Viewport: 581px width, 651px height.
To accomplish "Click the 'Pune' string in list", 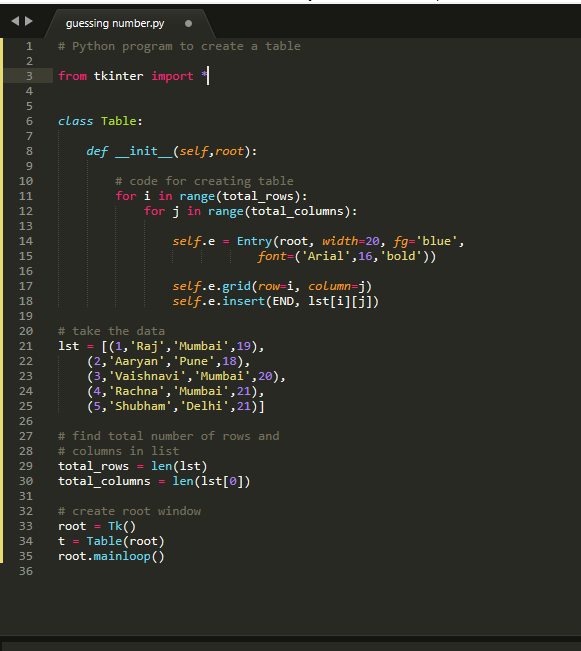I will (194, 361).
